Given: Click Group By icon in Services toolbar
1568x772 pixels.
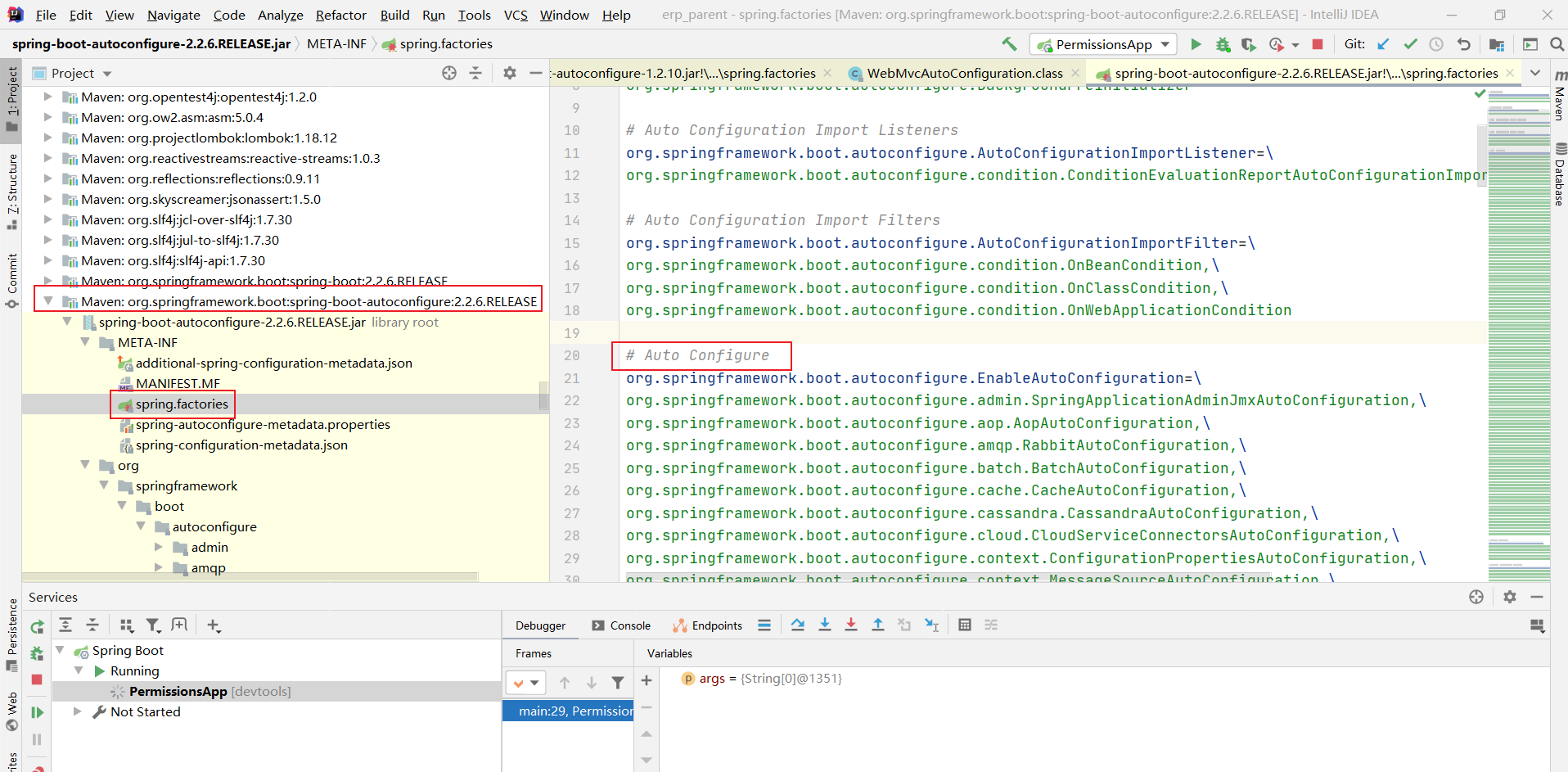Looking at the screenshot, I should [x=126, y=625].
